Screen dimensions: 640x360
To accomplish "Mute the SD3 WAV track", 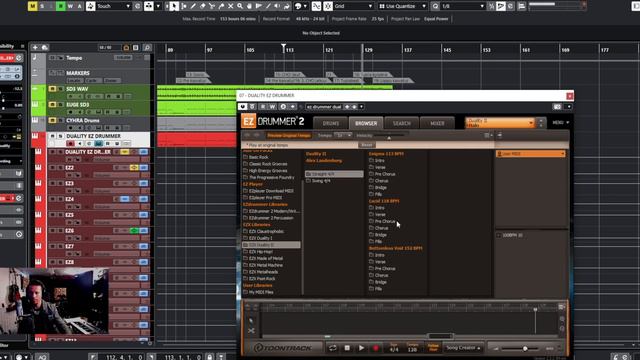I will pyautogui.click(x=52, y=89).
